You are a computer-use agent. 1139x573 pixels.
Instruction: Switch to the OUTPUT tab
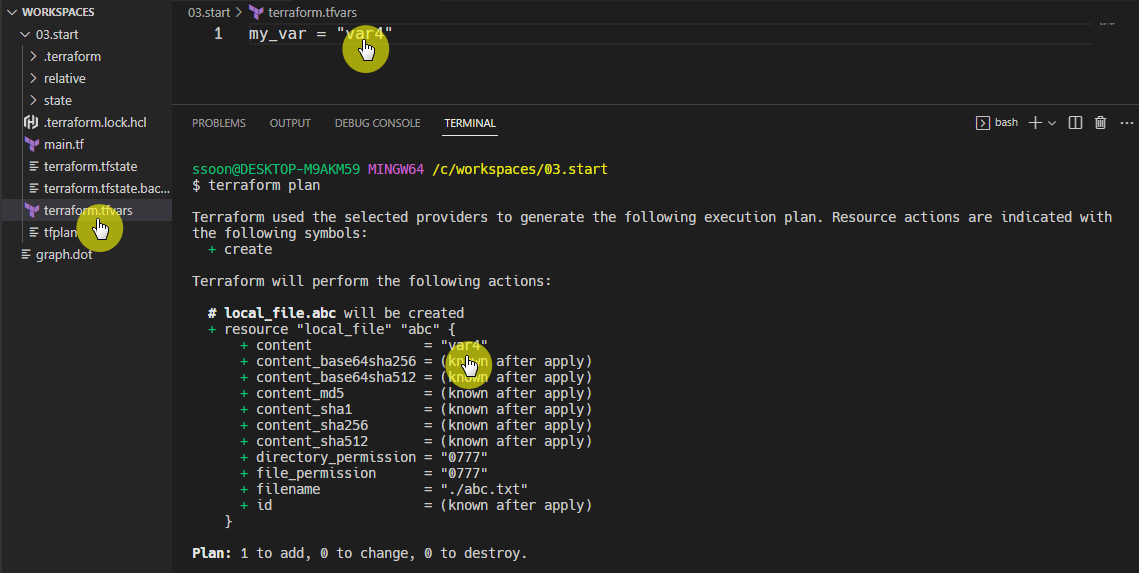click(x=290, y=123)
